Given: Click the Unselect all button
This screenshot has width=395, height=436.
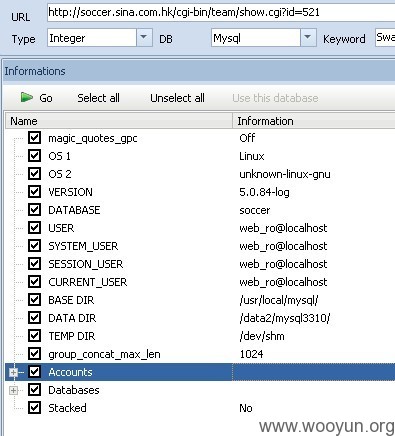Looking at the screenshot, I should coord(177,98).
